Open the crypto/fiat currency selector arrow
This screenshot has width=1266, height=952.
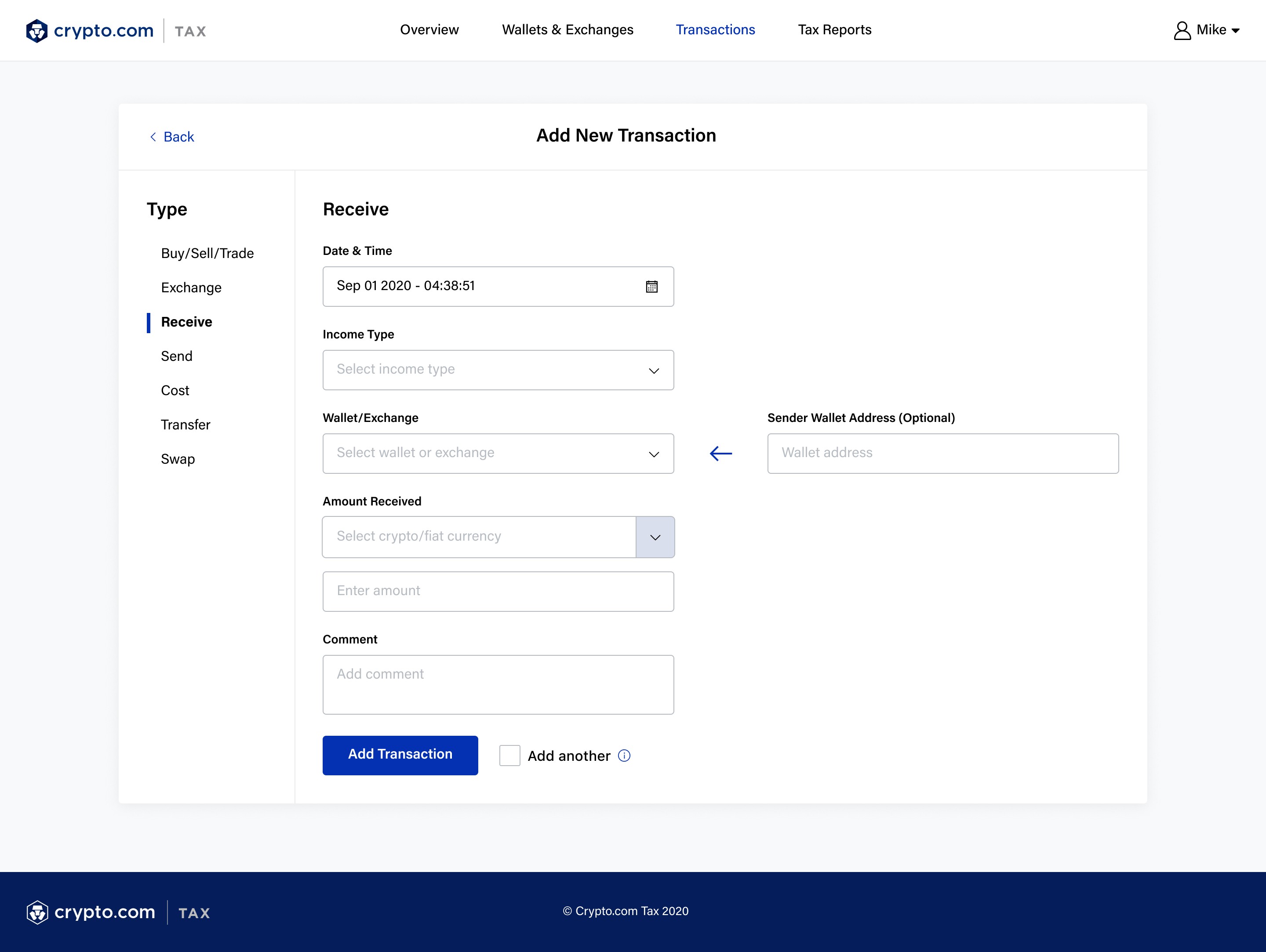[x=655, y=537]
